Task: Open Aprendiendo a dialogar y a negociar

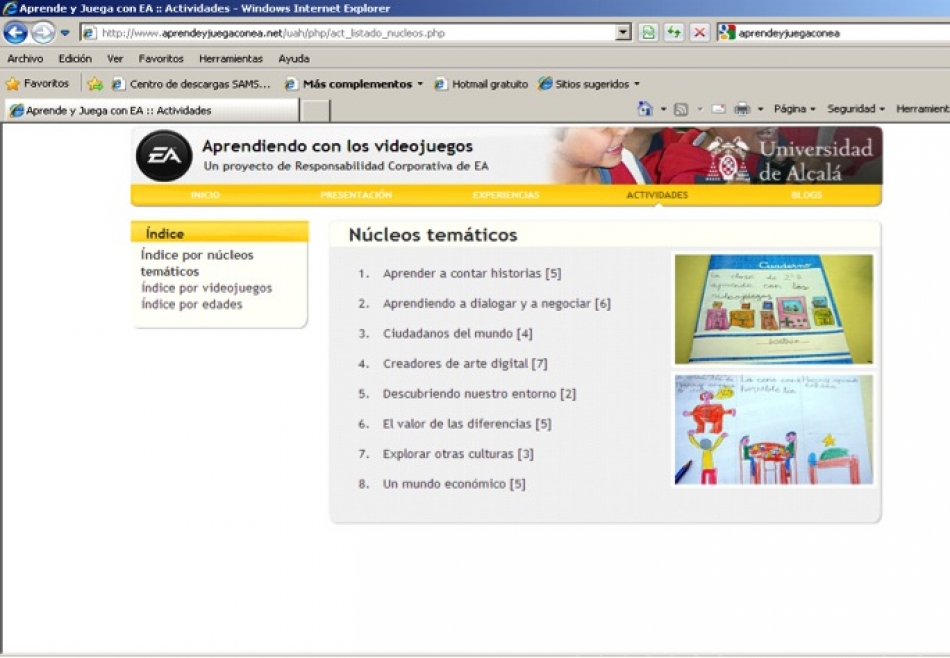Action: click(497, 304)
